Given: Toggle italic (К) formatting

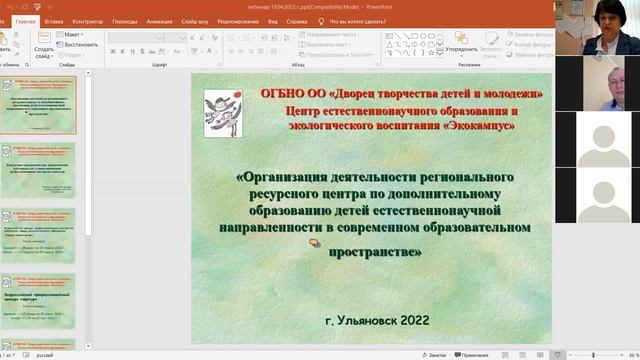Looking at the screenshot, I should pyautogui.click(x=122, y=51).
